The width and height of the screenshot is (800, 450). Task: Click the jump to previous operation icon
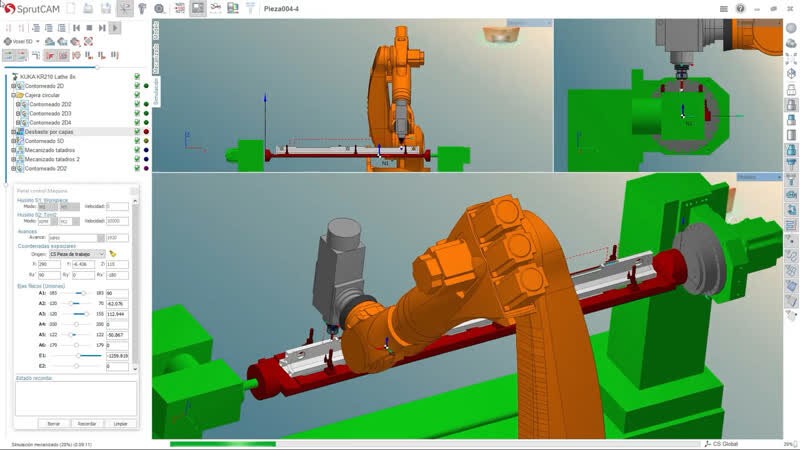click(x=77, y=28)
